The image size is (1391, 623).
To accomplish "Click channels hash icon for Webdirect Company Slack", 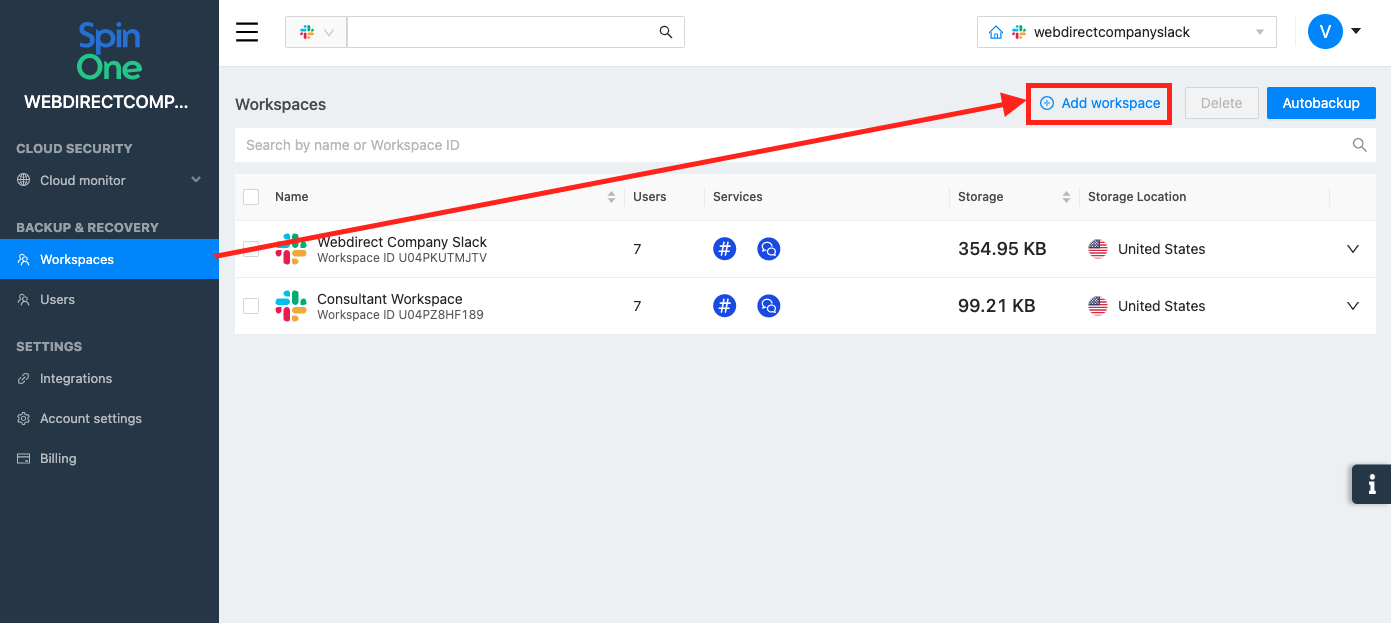I will (725, 249).
